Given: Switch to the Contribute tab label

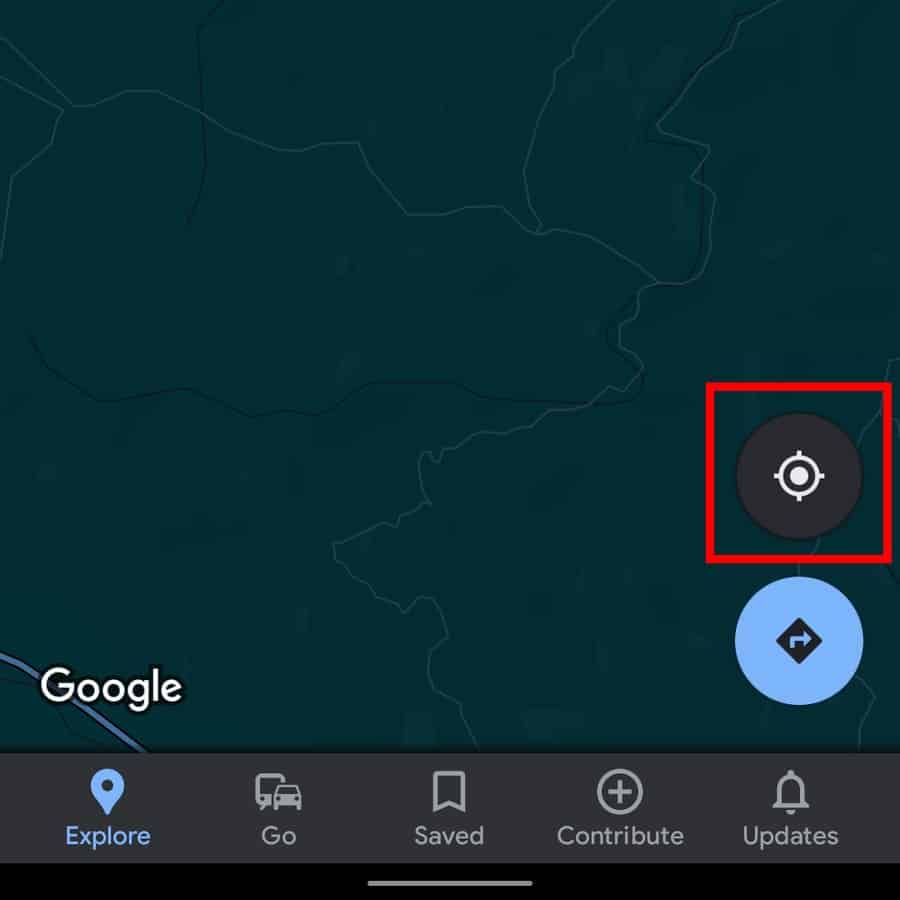Looking at the screenshot, I should 620,836.
